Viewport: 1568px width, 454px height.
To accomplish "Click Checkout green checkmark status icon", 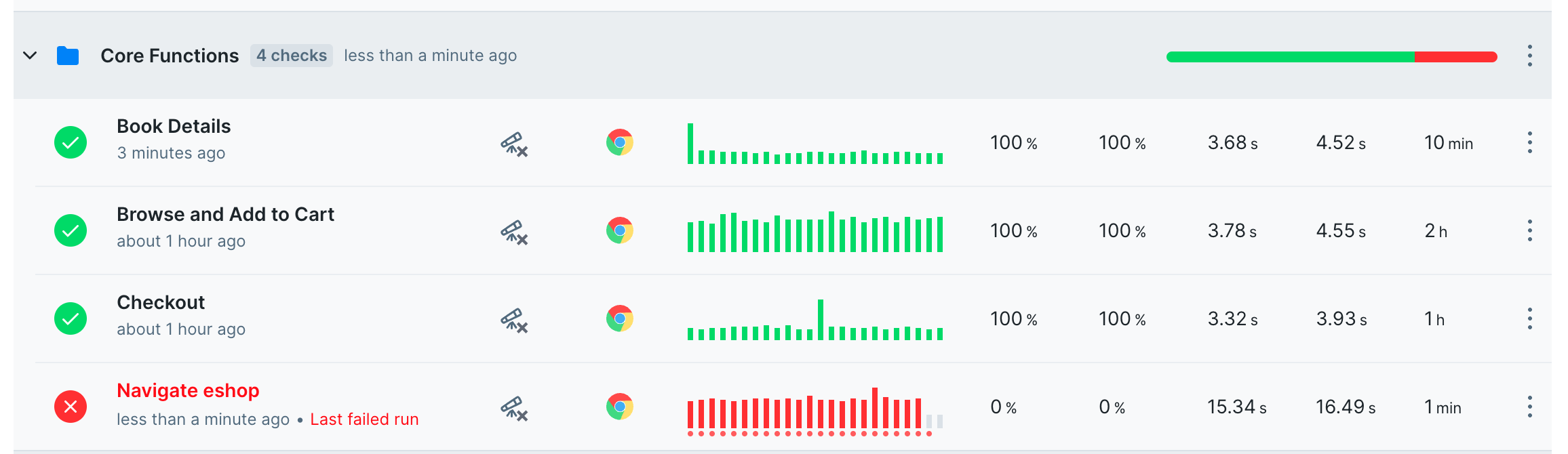I will tap(71, 319).
